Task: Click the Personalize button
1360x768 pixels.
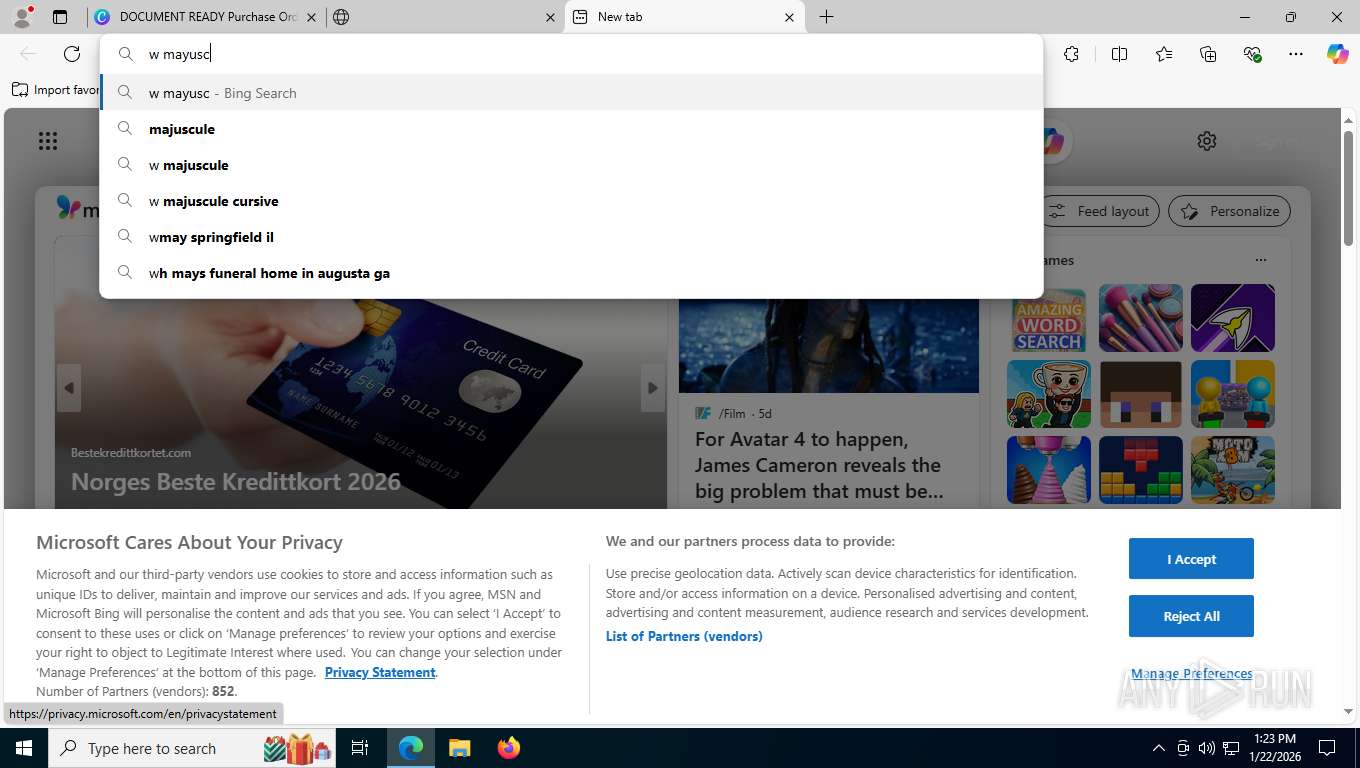Action: (x=1229, y=211)
